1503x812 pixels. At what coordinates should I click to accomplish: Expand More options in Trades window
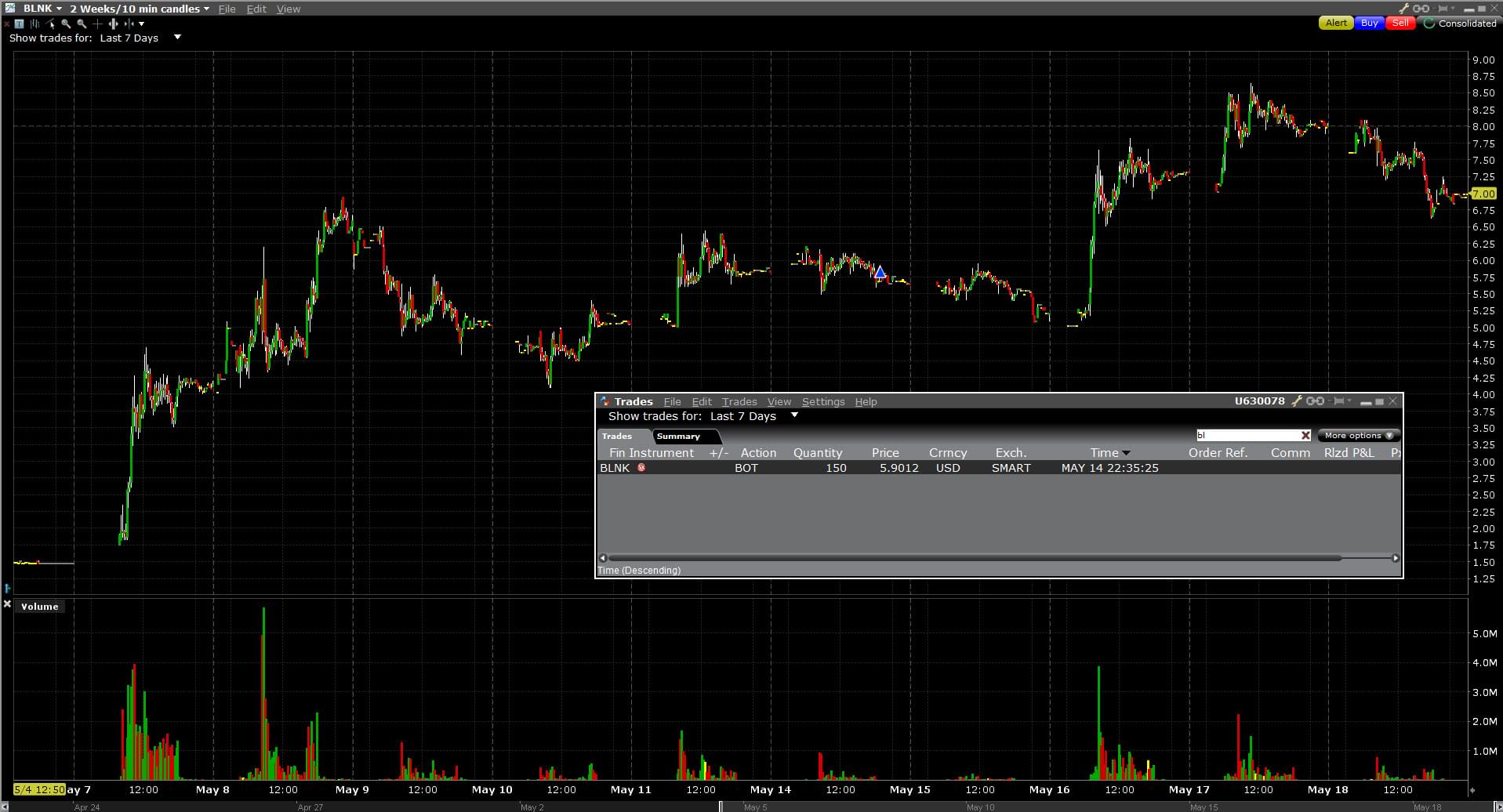(x=1358, y=436)
